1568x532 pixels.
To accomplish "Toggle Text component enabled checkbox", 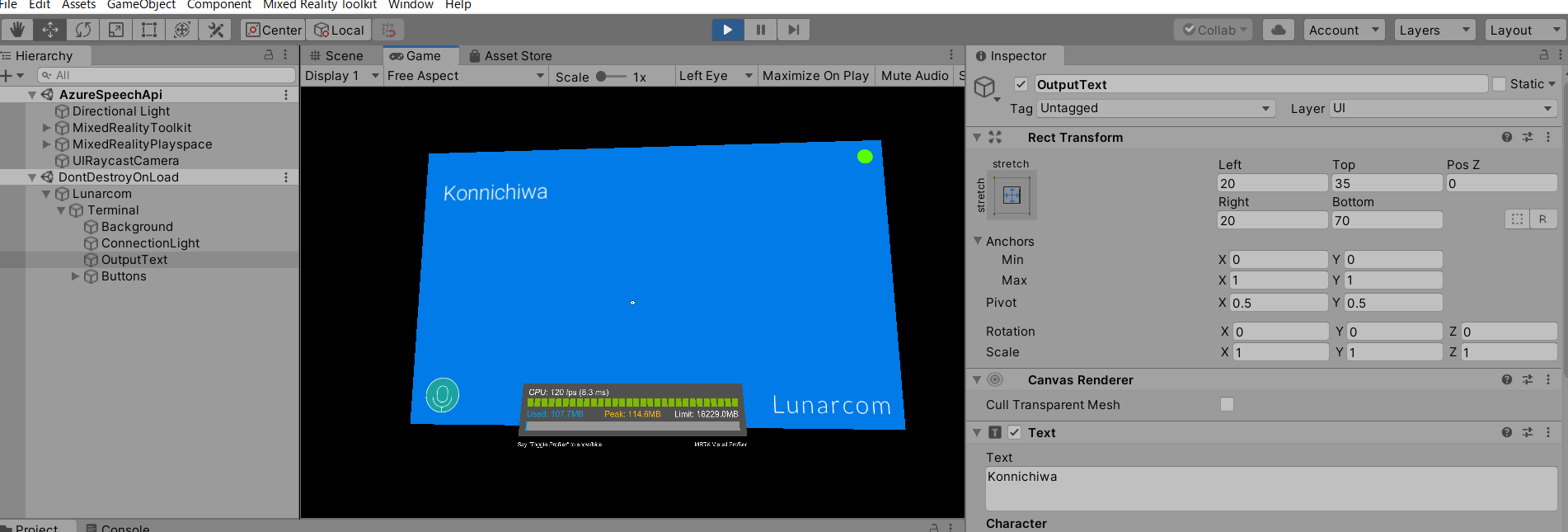I will (1015, 432).
